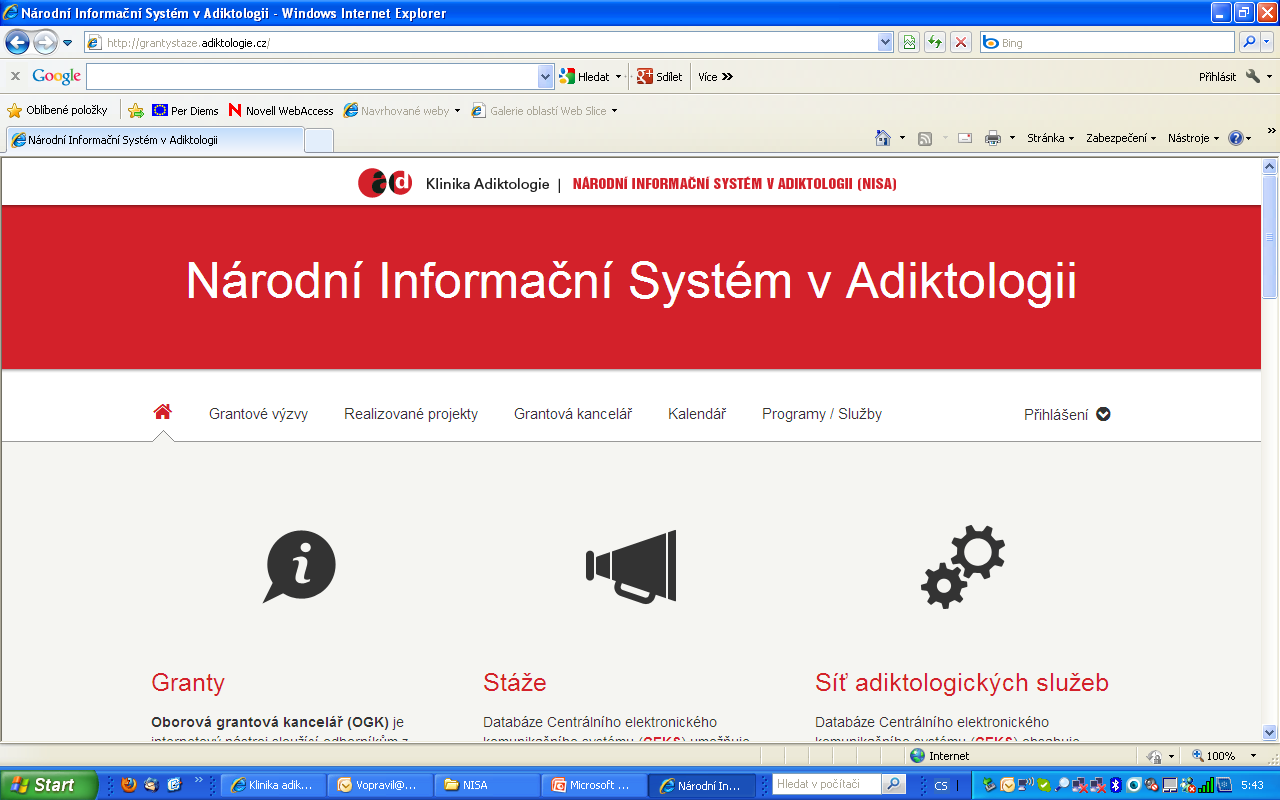This screenshot has width=1280, height=800.
Task: Select the Národní Informační Systém browser tab
Action: pyautogui.click(x=154, y=140)
